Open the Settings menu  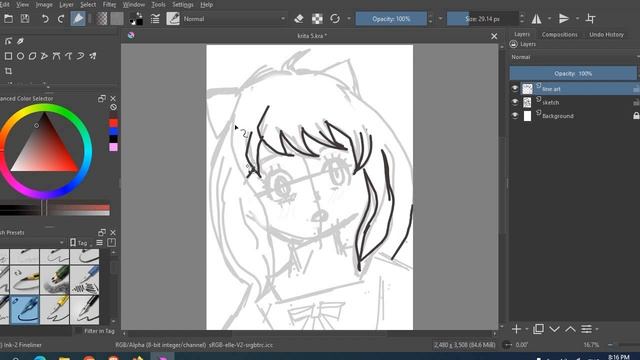tap(183, 4)
